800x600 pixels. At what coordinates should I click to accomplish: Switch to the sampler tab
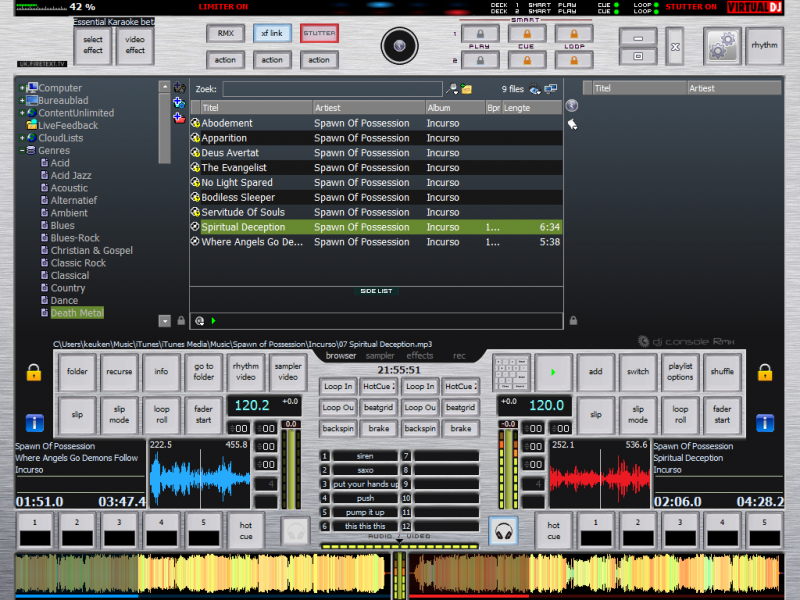pyautogui.click(x=380, y=356)
